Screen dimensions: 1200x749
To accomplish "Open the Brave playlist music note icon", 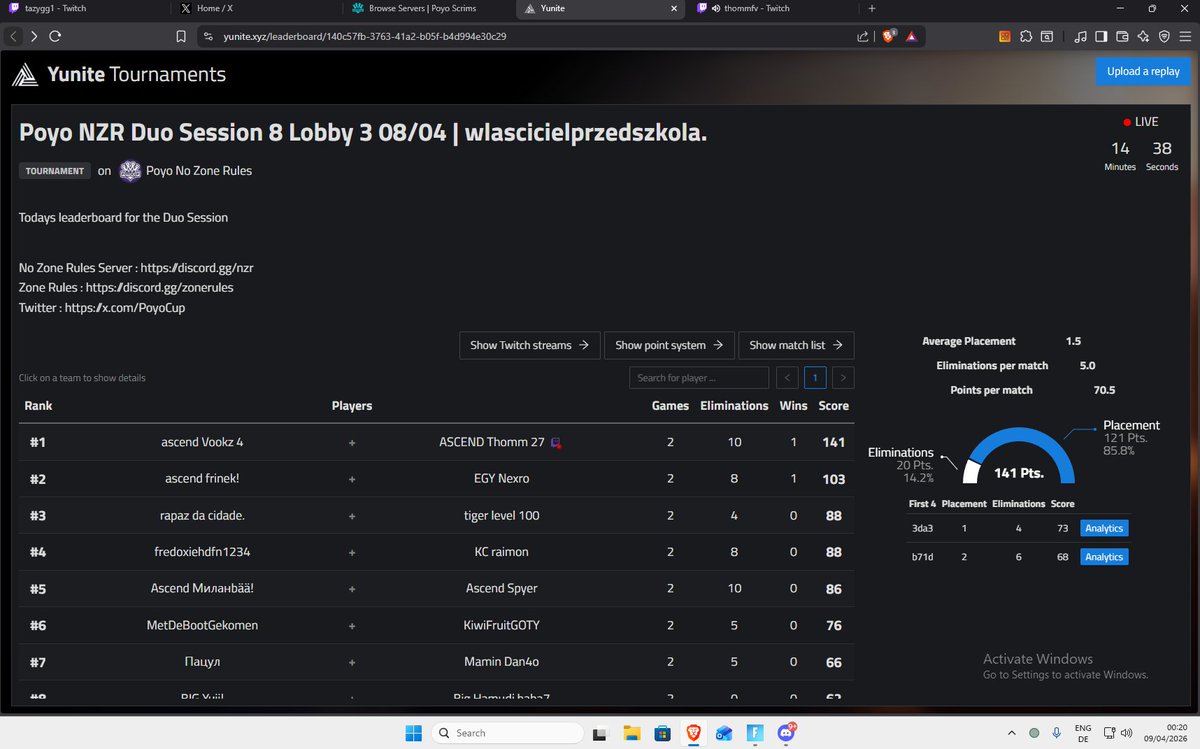I will pos(1080,36).
